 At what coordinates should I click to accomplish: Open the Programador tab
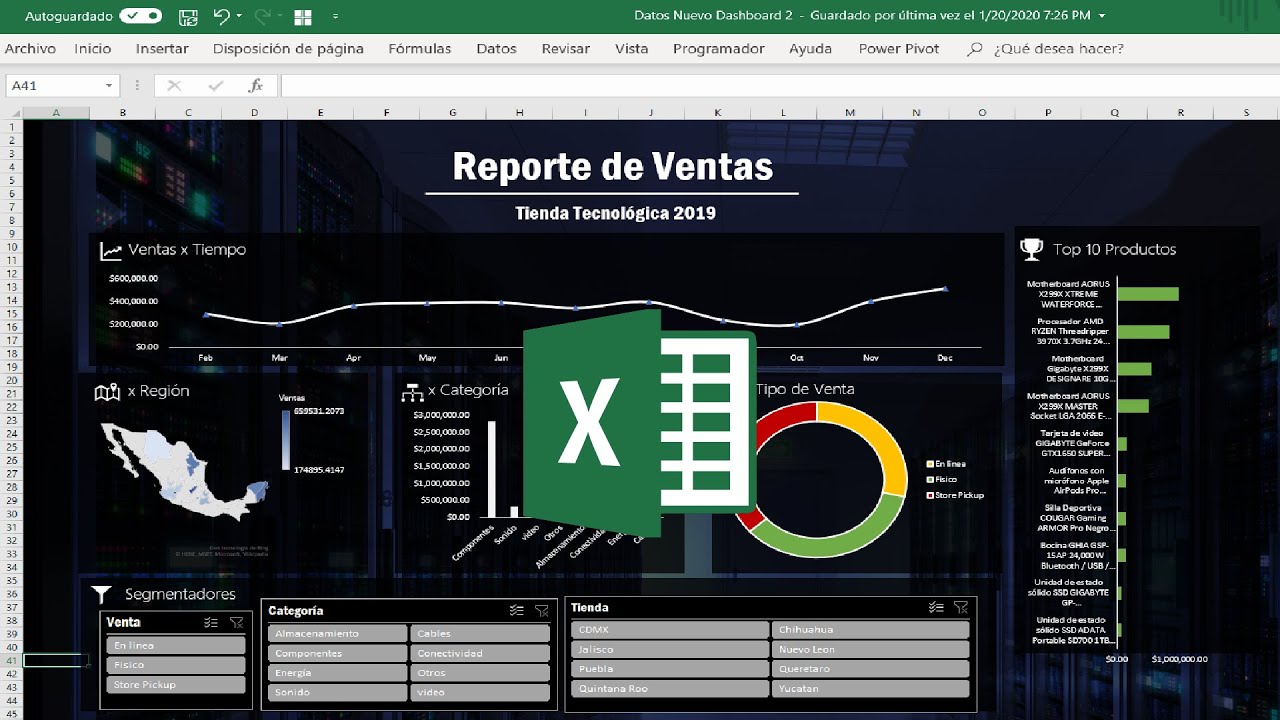(719, 48)
